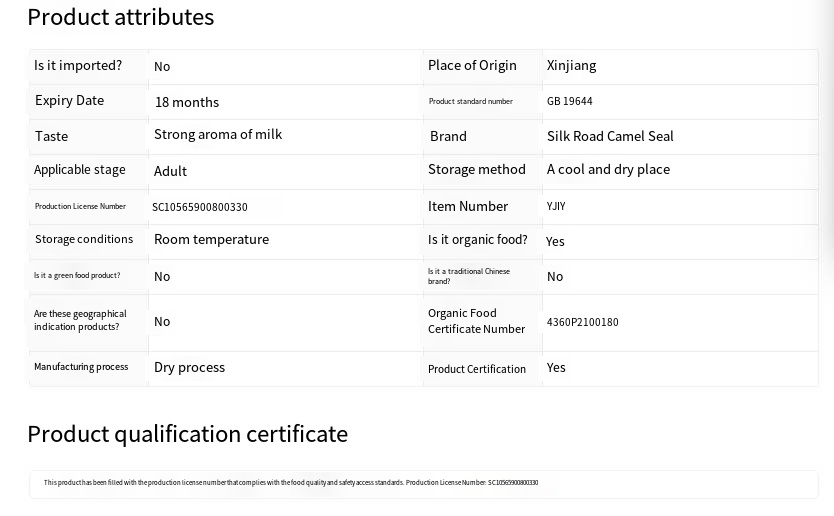This screenshot has width=834, height=516.
Task: Click the Product qualification certificate heading
Action: 187,433
